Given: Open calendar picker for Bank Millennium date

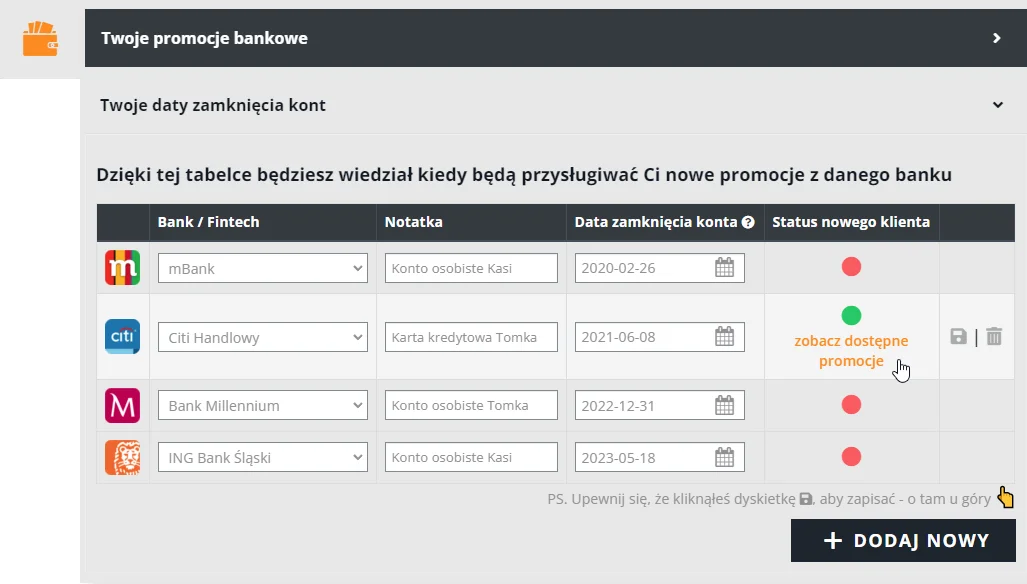Looking at the screenshot, I should pos(725,406).
